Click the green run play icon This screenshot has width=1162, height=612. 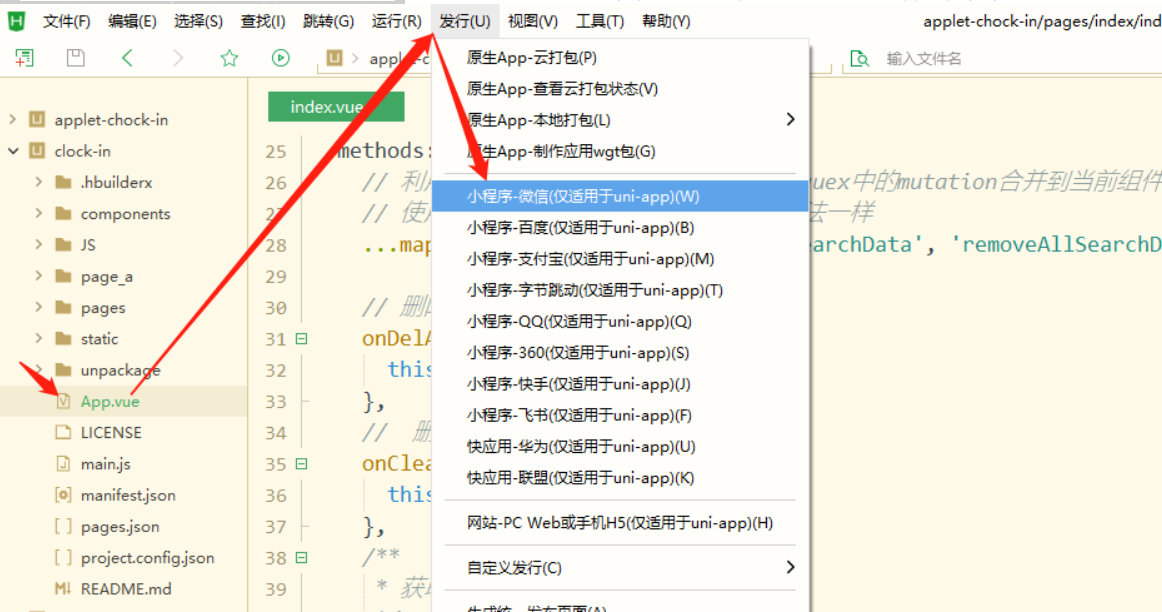280,58
